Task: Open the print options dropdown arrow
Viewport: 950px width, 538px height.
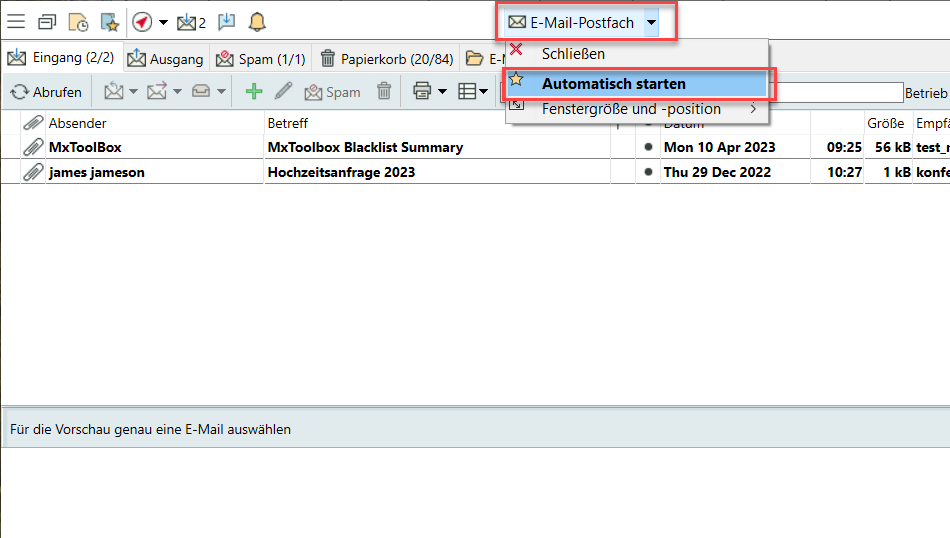Action: [x=442, y=92]
